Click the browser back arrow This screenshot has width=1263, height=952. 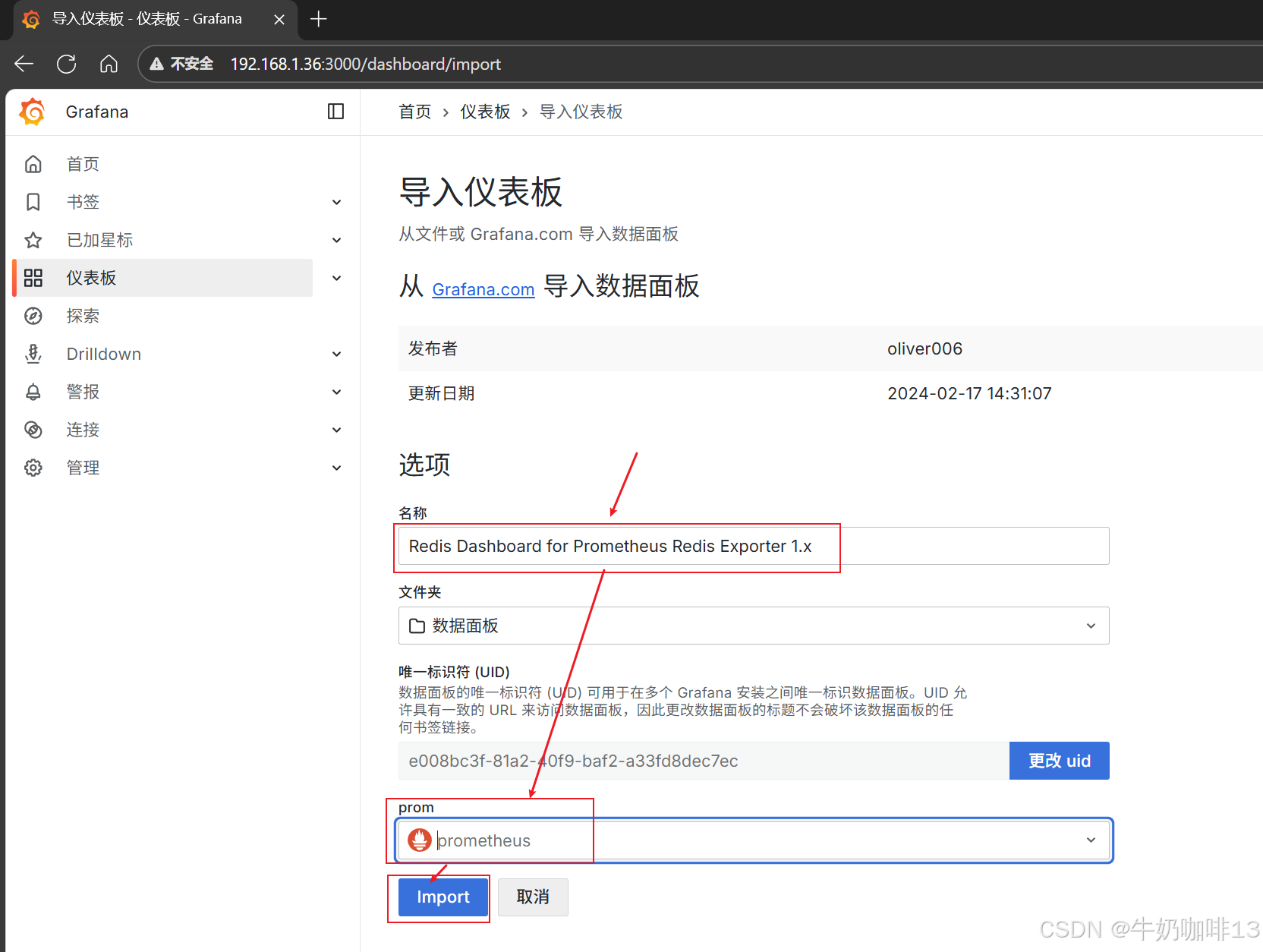(24, 64)
